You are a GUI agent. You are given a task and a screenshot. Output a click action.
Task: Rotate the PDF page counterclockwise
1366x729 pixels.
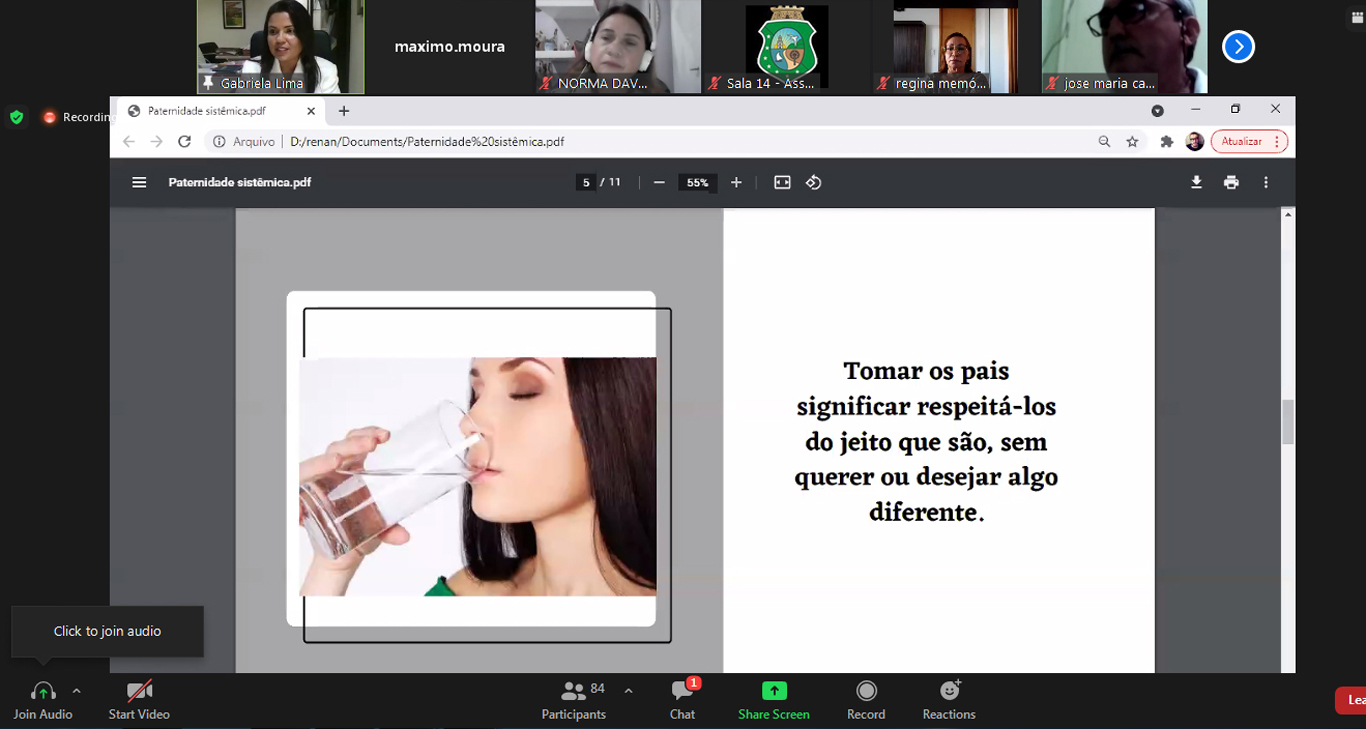(x=814, y=182)
